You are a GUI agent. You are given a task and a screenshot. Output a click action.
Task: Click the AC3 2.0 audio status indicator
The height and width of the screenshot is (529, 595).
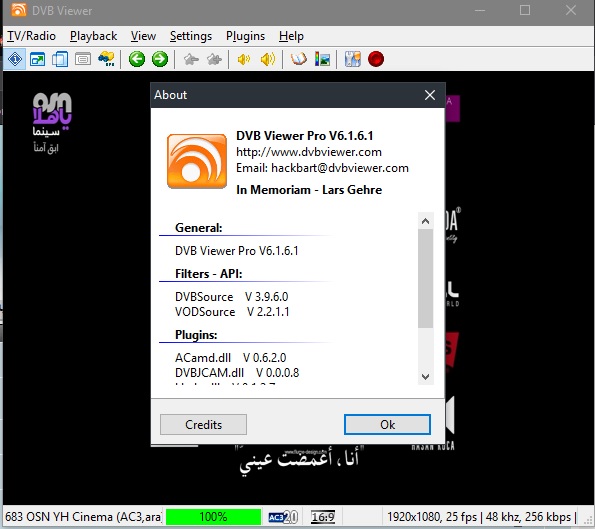point(283,517)
